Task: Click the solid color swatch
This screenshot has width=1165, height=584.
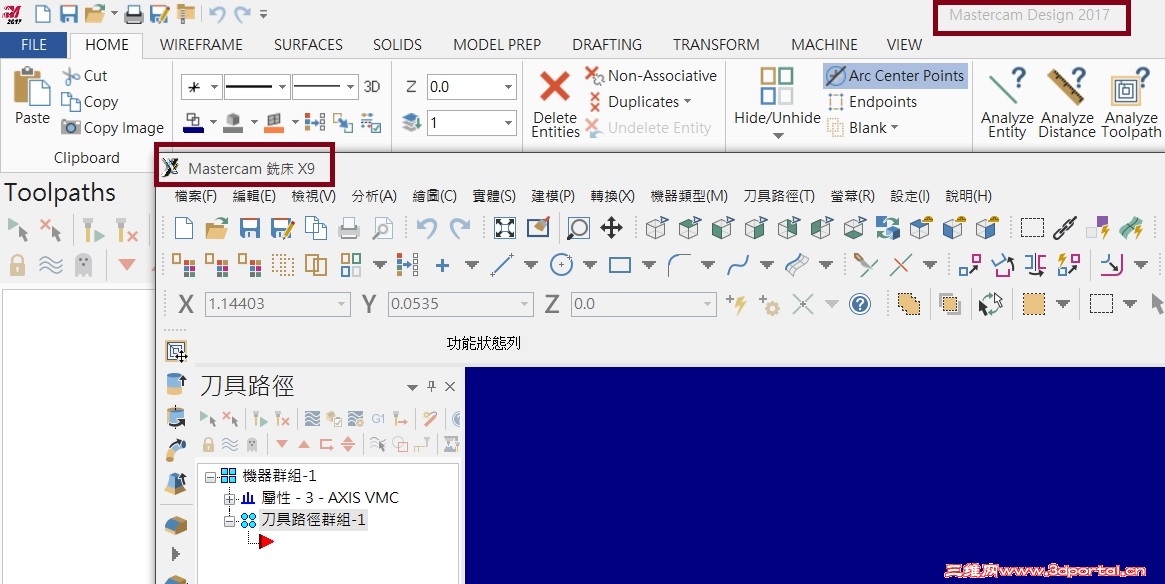Action: pos(233,123)
